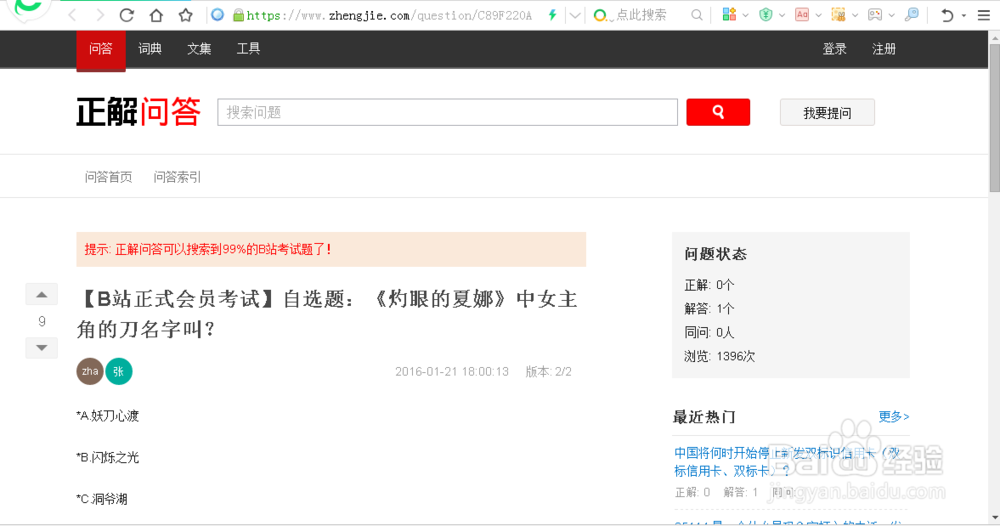Go forward with the browser forward arrow
This screenshot has width=1000, height=526.
click(99, 15)
